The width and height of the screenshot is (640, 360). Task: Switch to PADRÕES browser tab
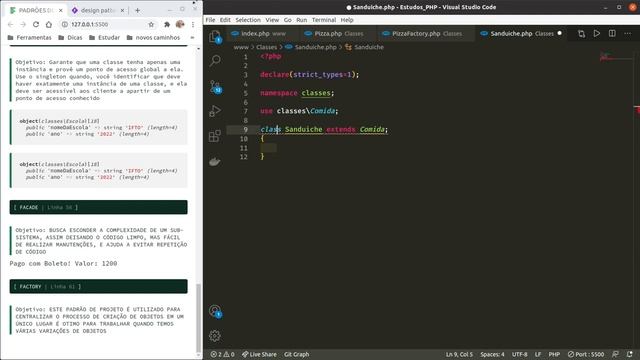(36, 10)
